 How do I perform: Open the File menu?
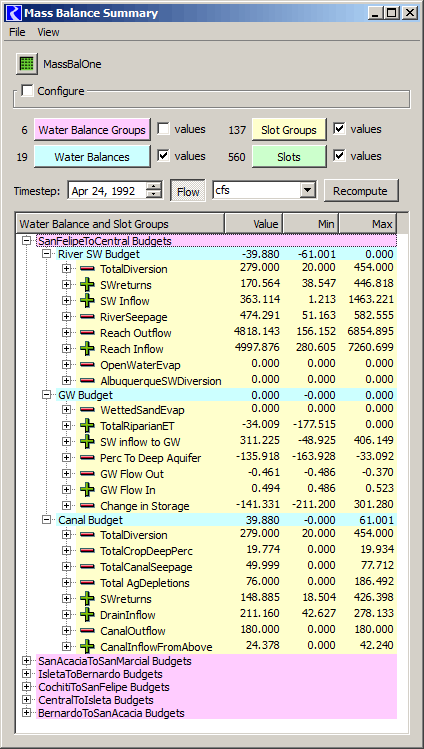pyautogui.click(x=17, y=32)
